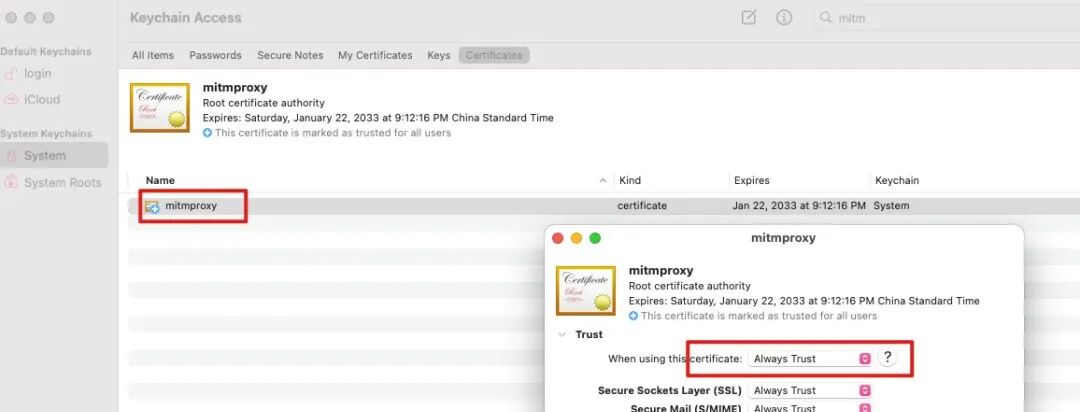The height and width of the screenshot is (412, 1080).
Task: Switch to the My Certificates tab
Action: click(x=375, y=55)
